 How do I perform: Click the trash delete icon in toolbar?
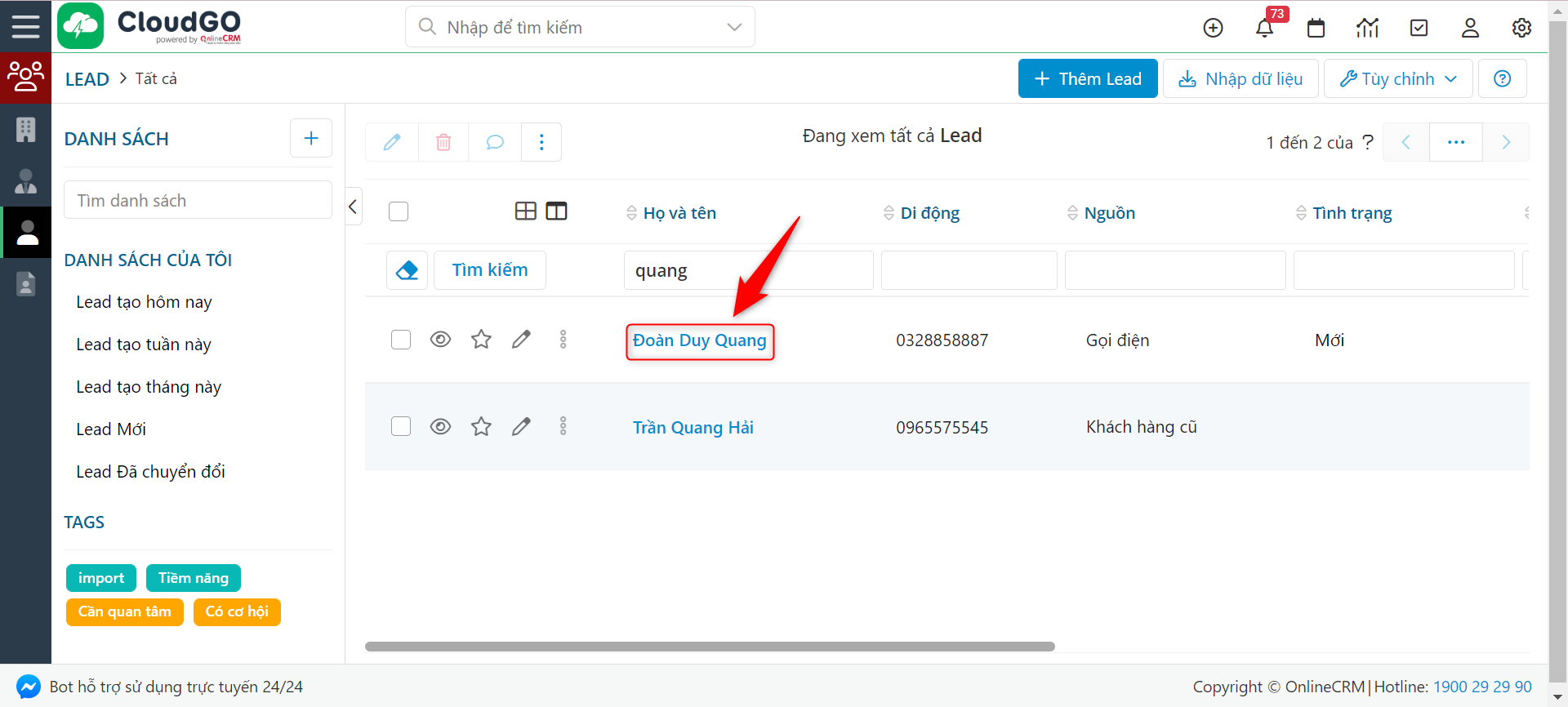[x=443, y=142]
